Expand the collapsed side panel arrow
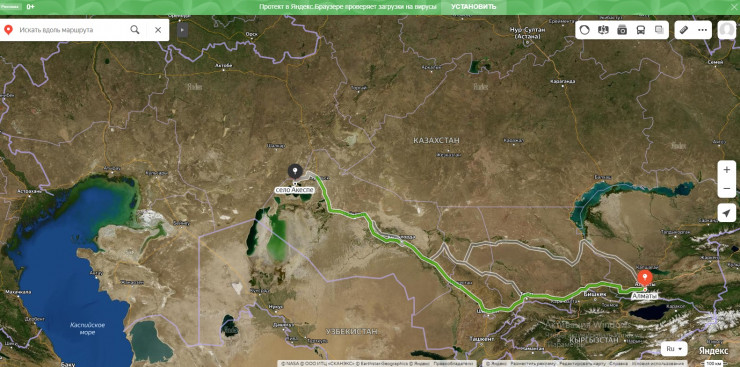Screen dimensions: 740x367 pyautogui.click(x=183, y=30)
